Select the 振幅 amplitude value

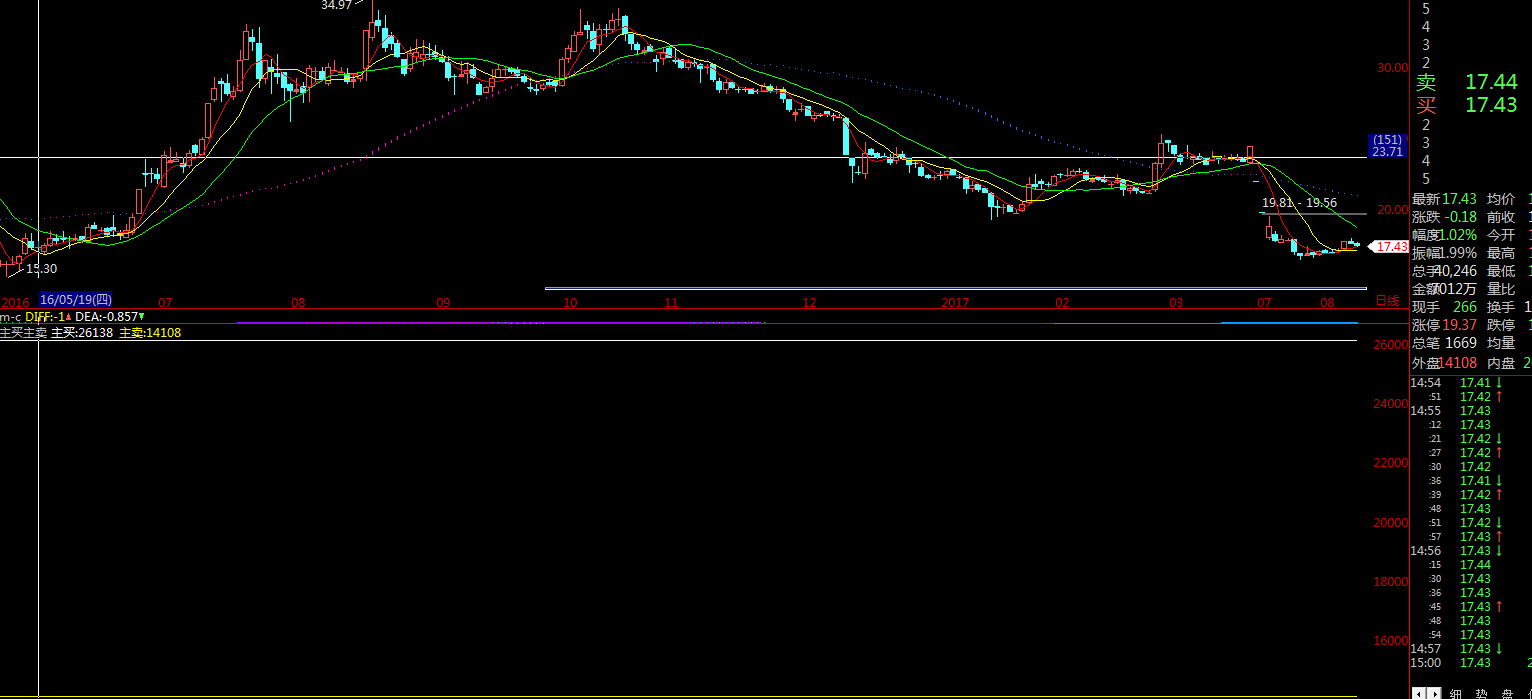[x=1458, y=253]
